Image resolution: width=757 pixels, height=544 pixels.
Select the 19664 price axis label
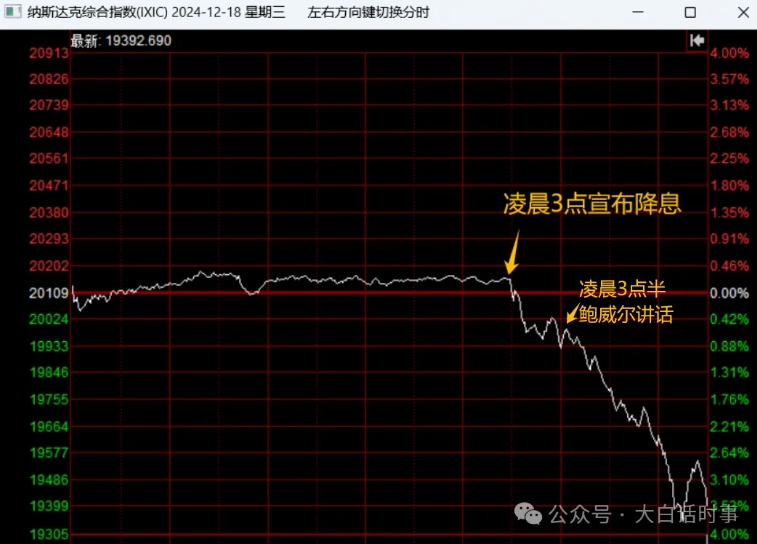click(49, 427)
